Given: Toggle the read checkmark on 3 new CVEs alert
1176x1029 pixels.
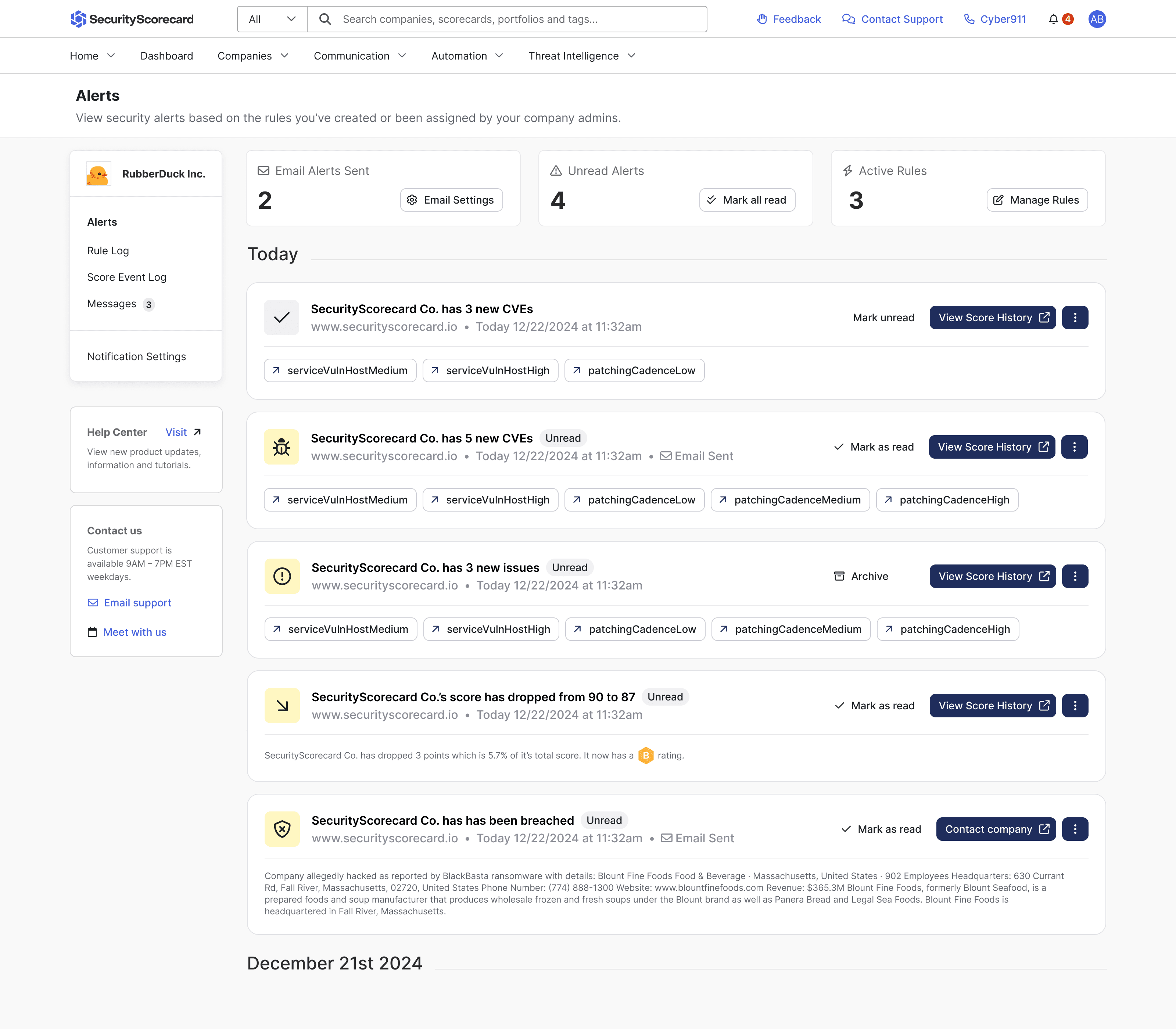Looking at the screenshot, I should click(x=282, y=318).
